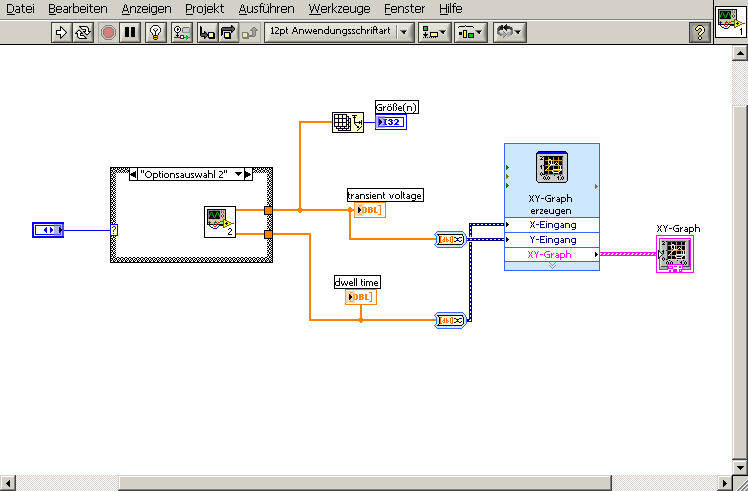This screenshot has height=491, width=748.
Task: Click the upper orange output tunnel
Action: pos(269,210)
